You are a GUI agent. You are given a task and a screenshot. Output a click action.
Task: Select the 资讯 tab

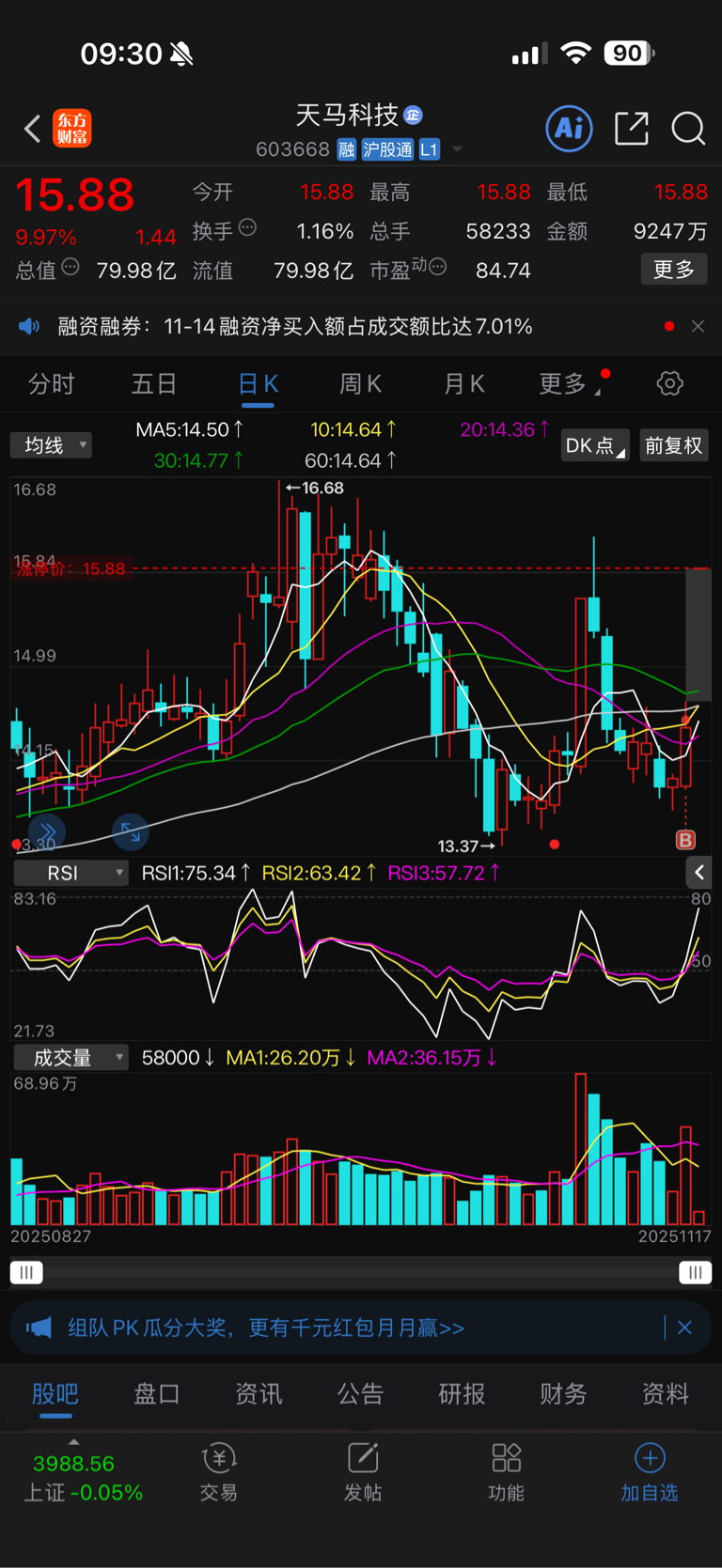coord(259,1394)
